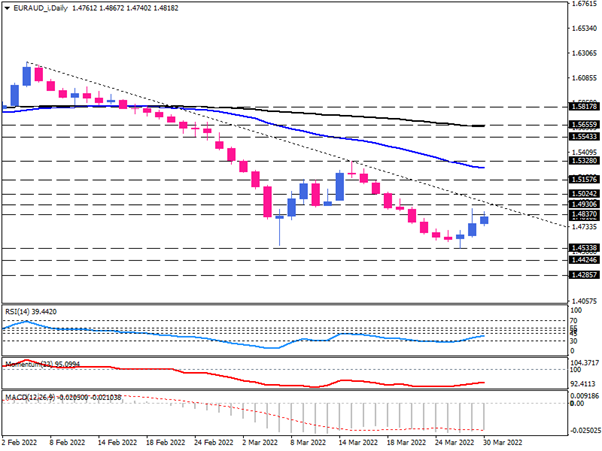
Task: Click the last blue candlestick on chart
Action: pyautogui.click(x=485, y=220)
